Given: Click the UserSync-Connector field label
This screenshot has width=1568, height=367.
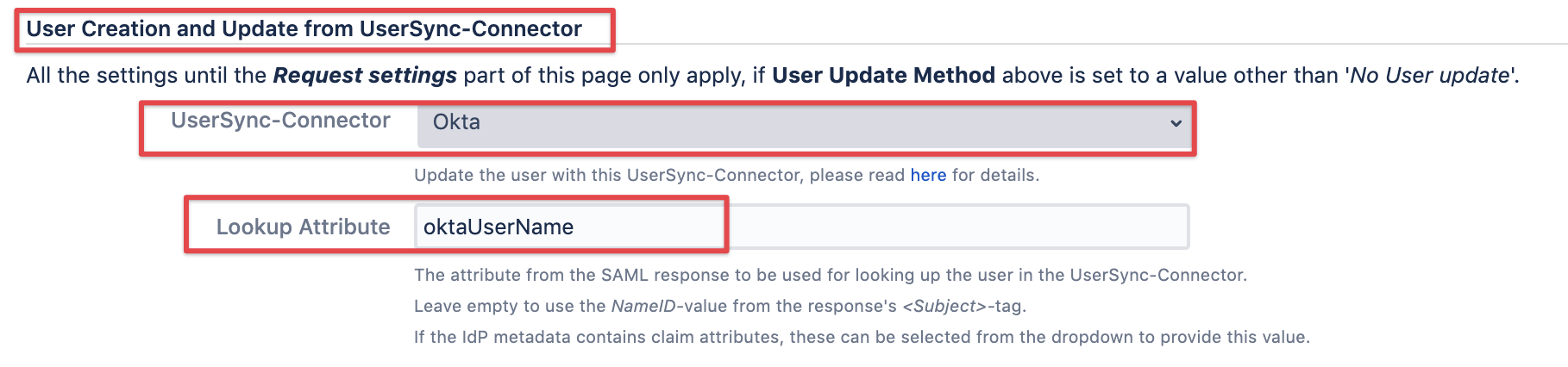Looking at the screenshot, I should click(280, 121).
